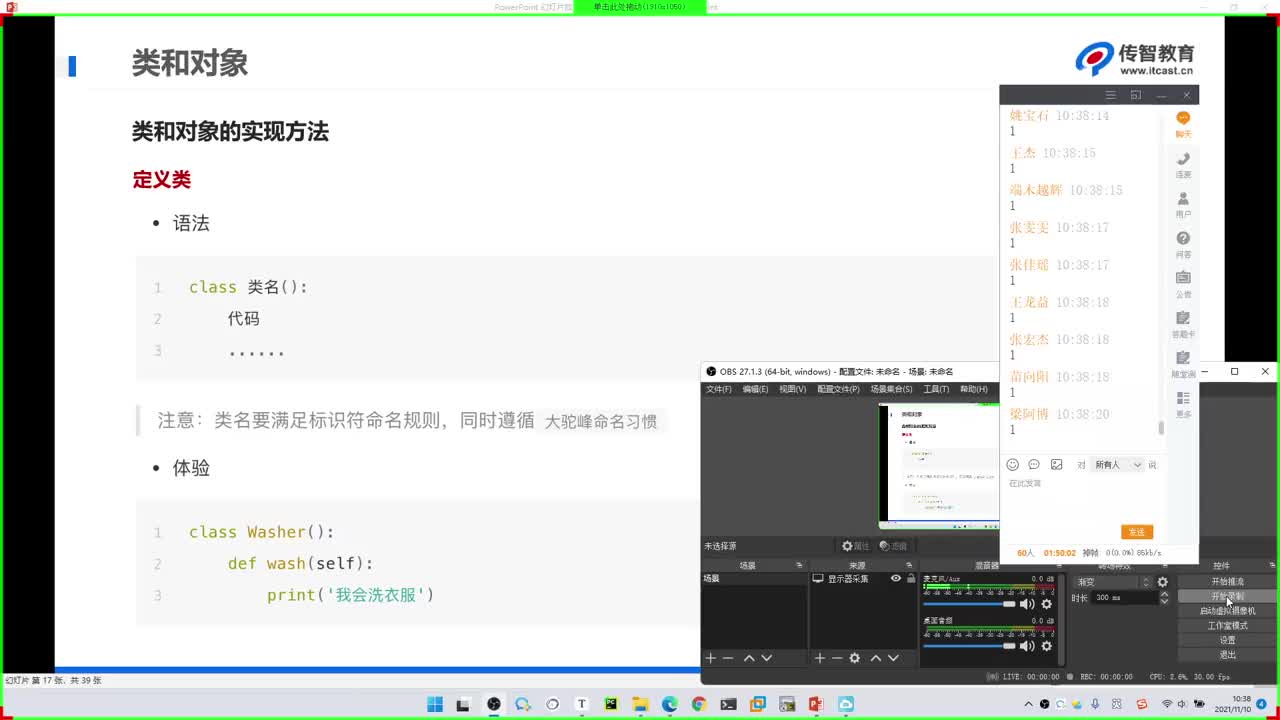
Task: Move scene up with the up arrow
Action: click(x=749, y=658)
